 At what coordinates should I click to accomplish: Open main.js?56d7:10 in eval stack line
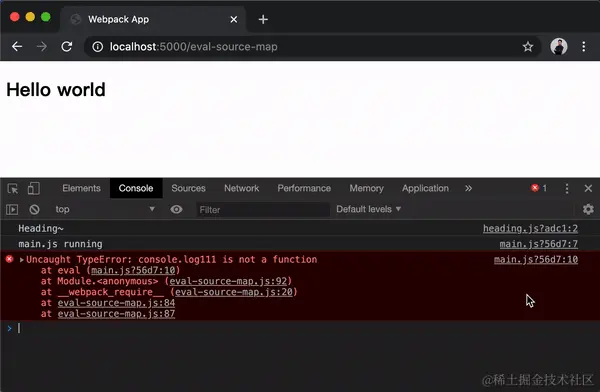[x=133, y=270]
